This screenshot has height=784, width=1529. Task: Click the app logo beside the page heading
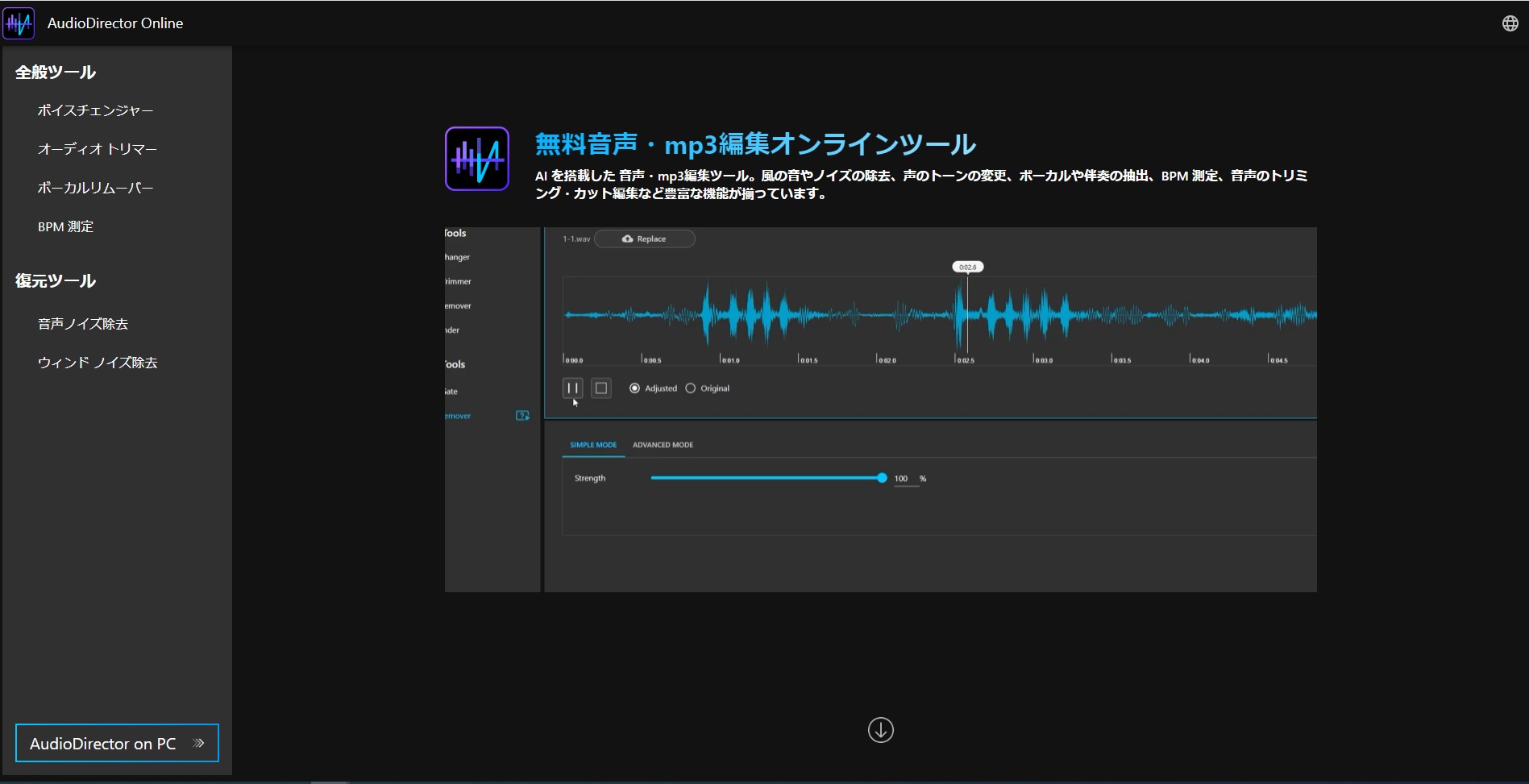476,159
